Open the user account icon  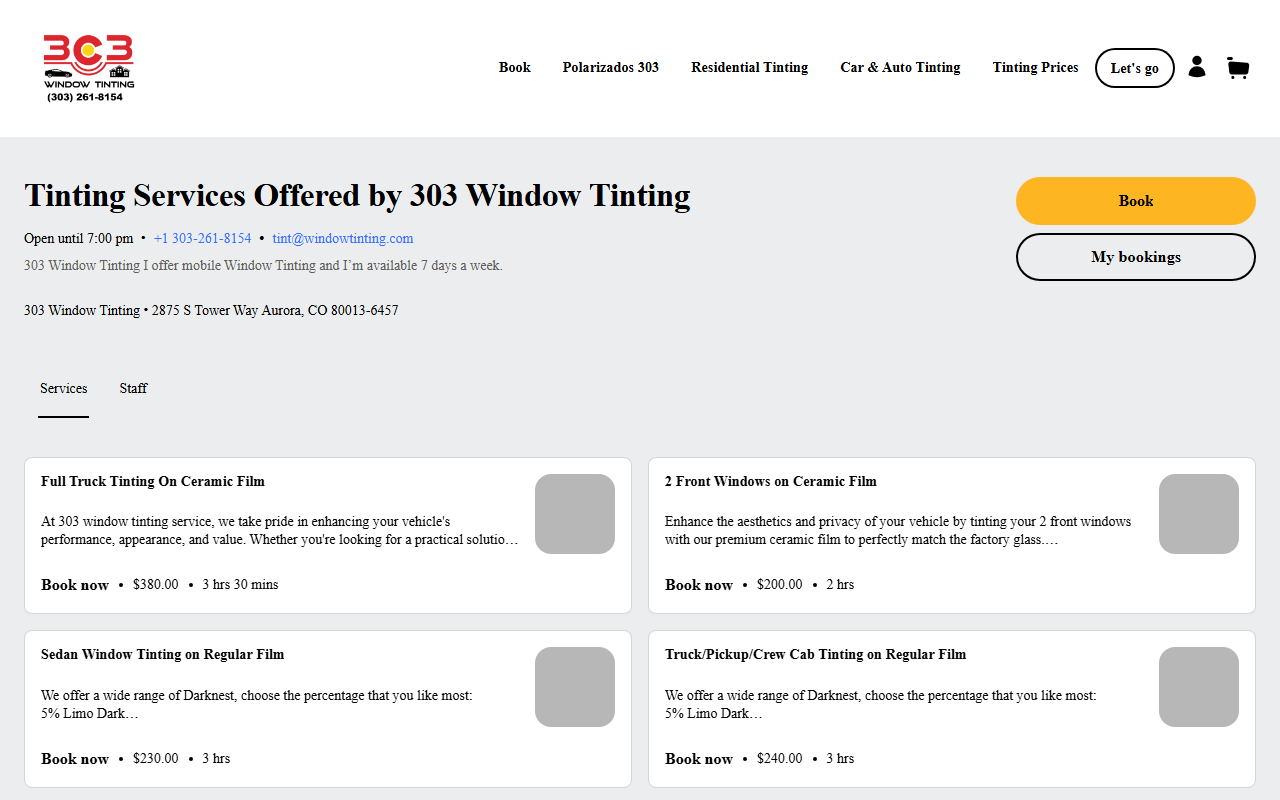1197,67
